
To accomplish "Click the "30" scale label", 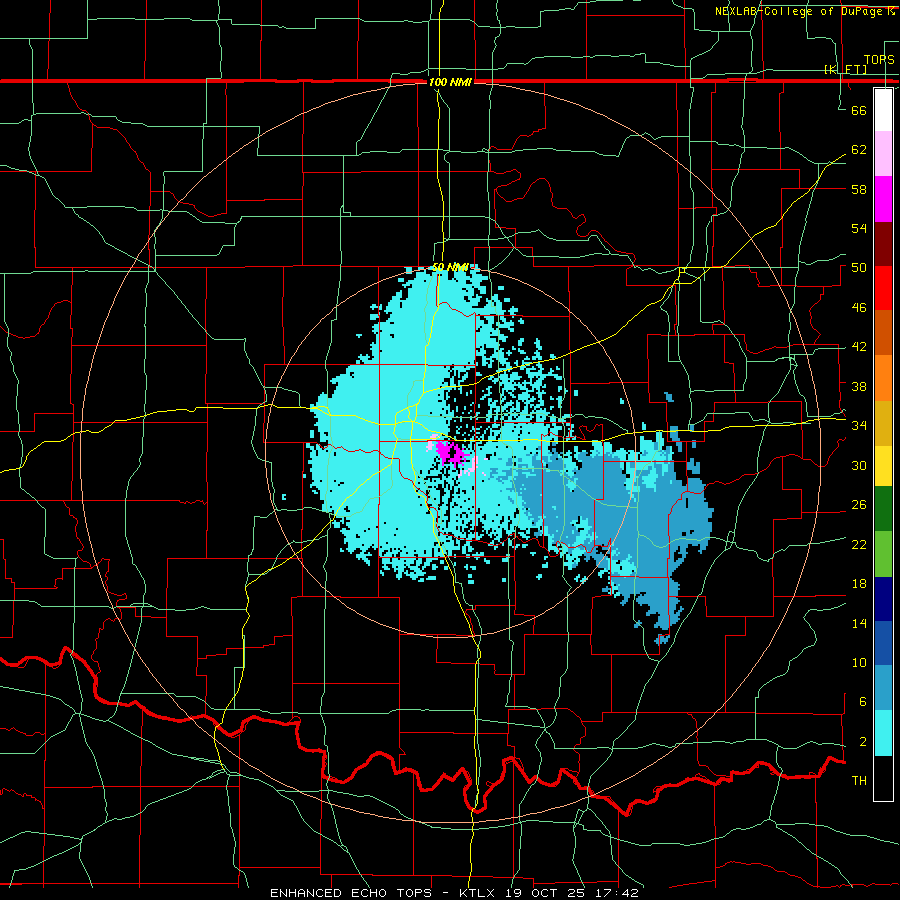I will [x=859, y=465].
